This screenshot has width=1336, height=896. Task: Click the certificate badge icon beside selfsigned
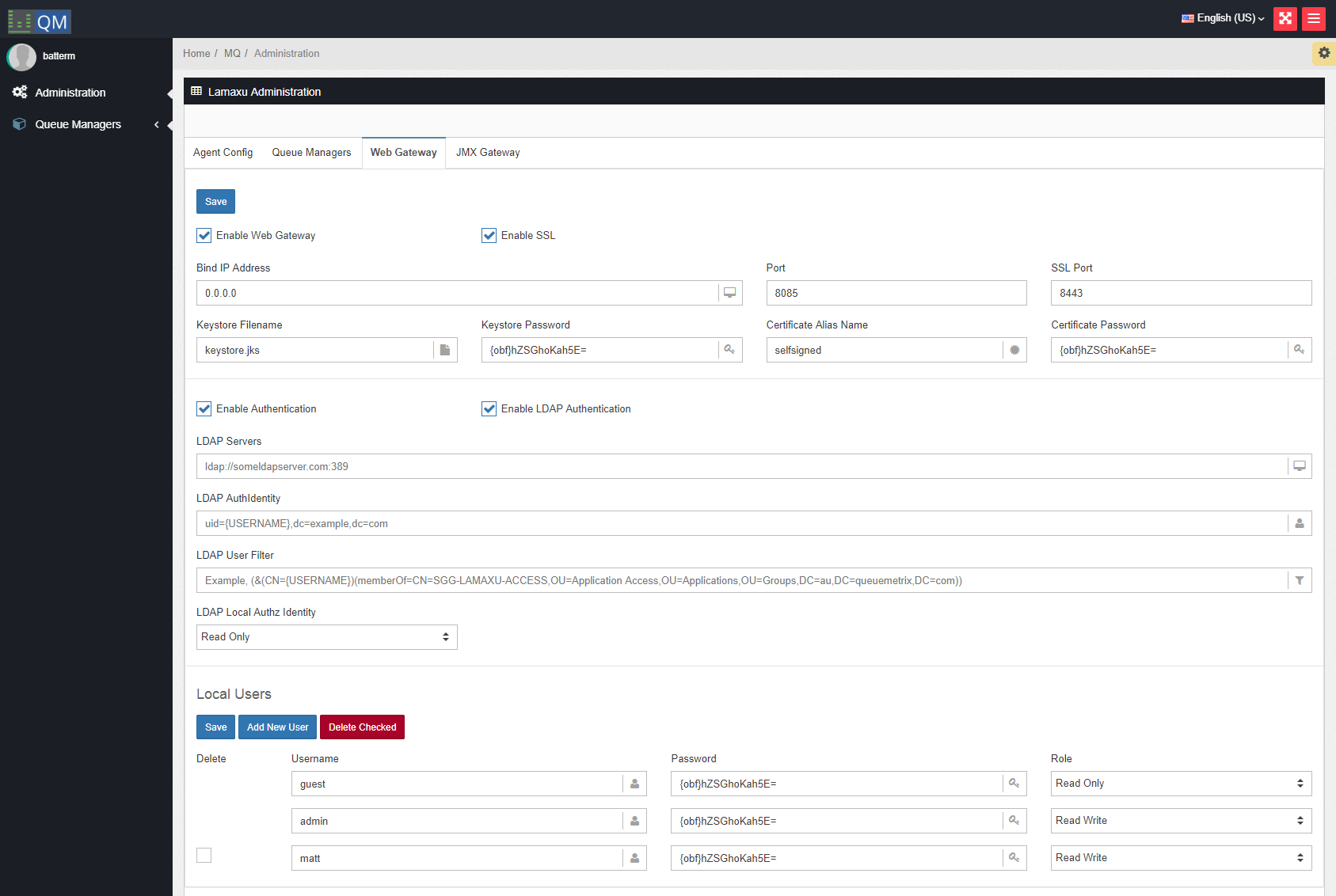[1014, 350]
